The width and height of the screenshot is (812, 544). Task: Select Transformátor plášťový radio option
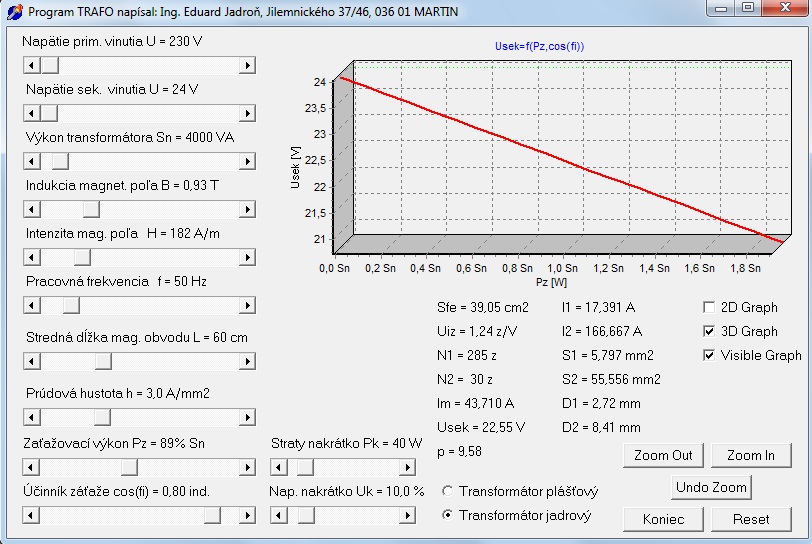(447, 491)
